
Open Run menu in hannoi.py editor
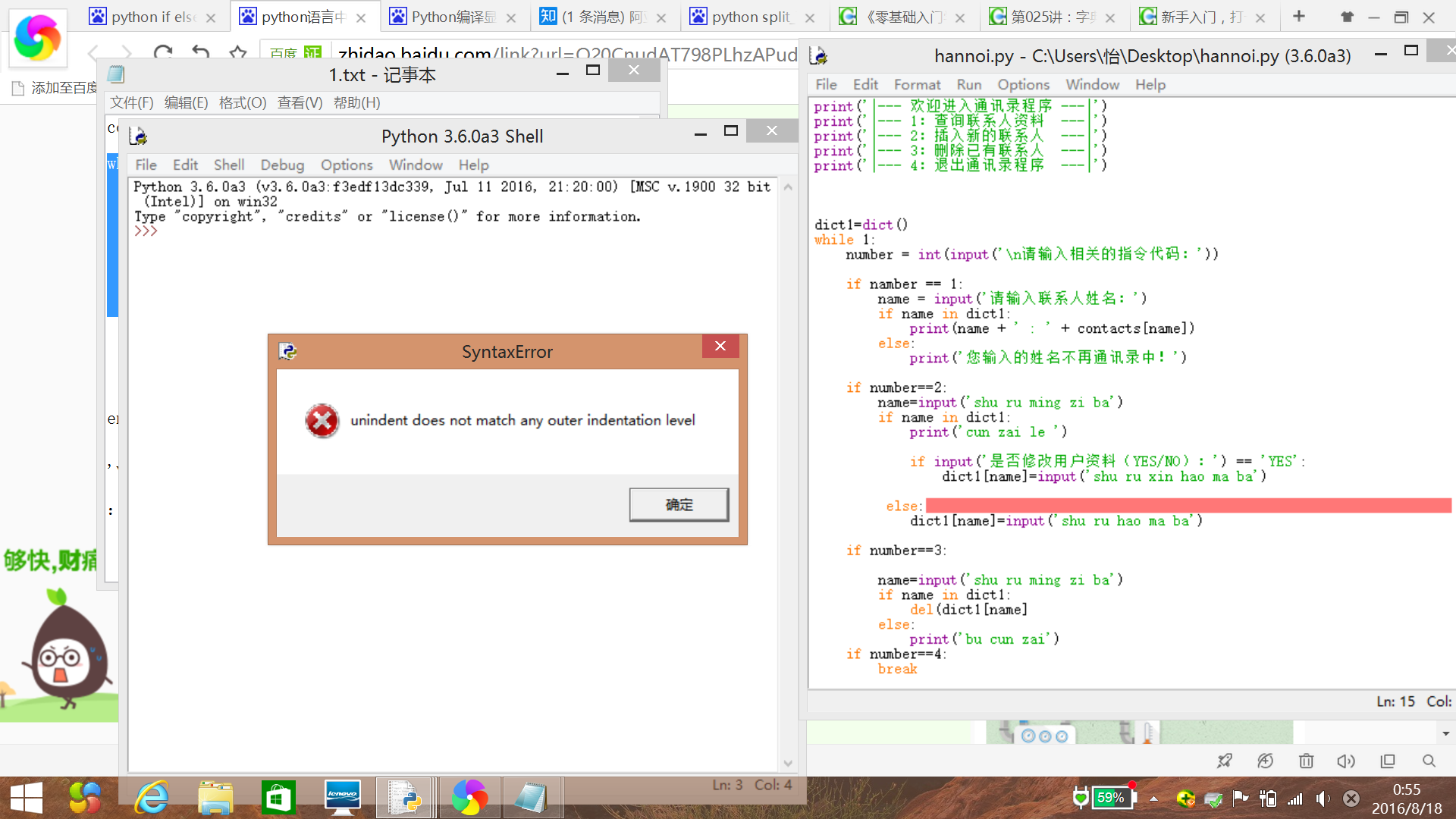tap(968, 84)
